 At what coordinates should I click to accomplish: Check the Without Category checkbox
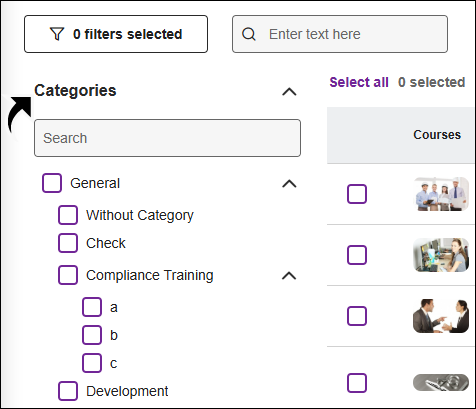coord(68,215)
